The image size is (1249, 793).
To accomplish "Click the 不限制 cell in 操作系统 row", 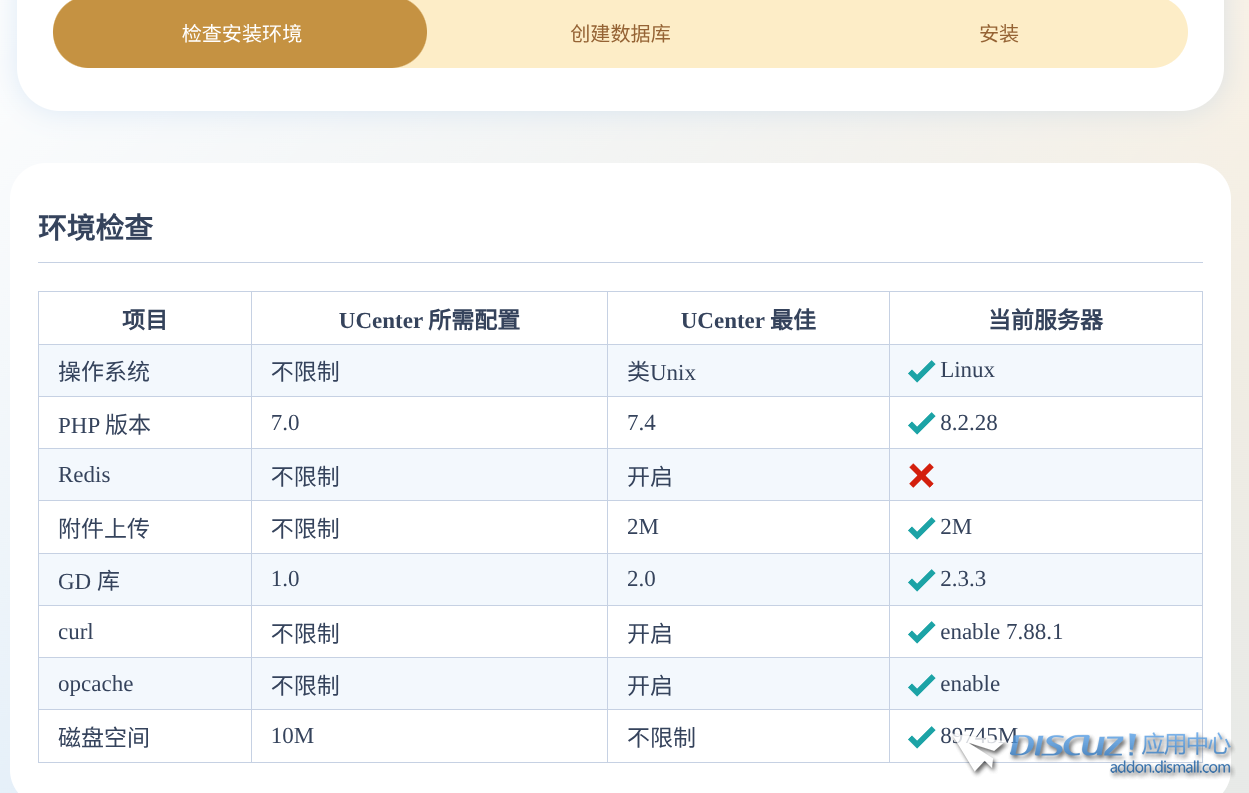I will (x=305, y=371).
